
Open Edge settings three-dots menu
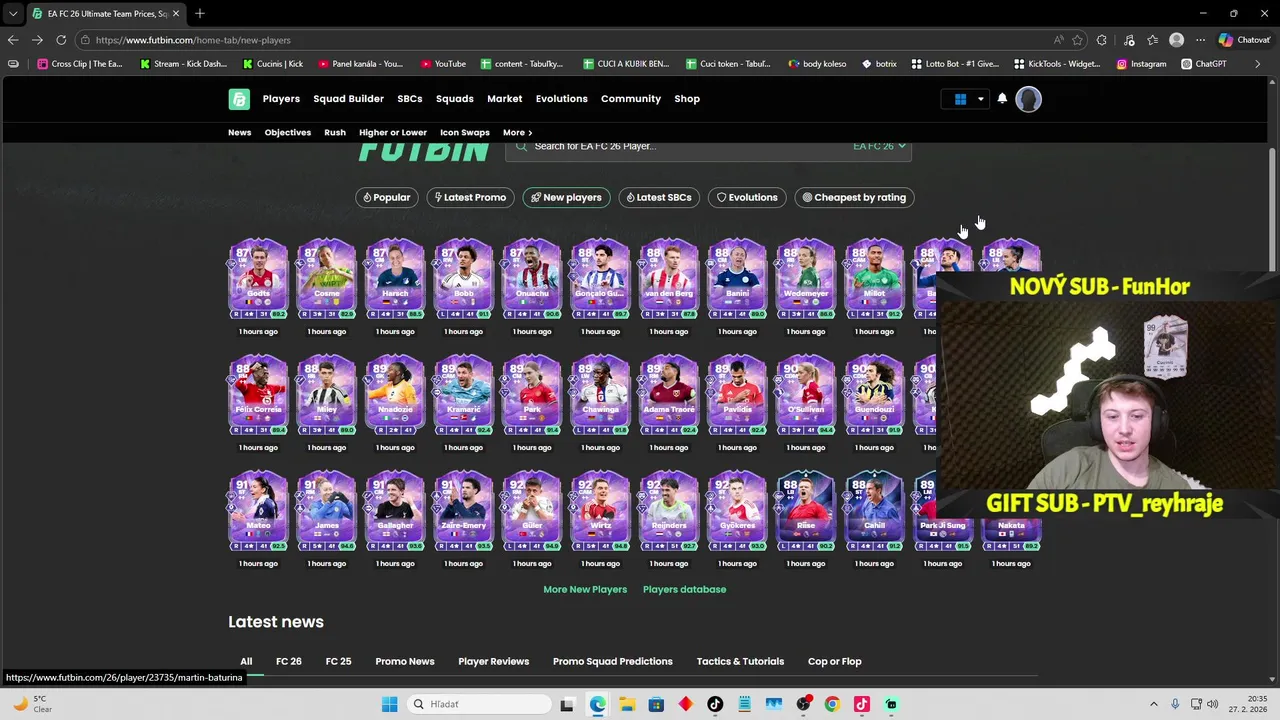[1200, 40]
